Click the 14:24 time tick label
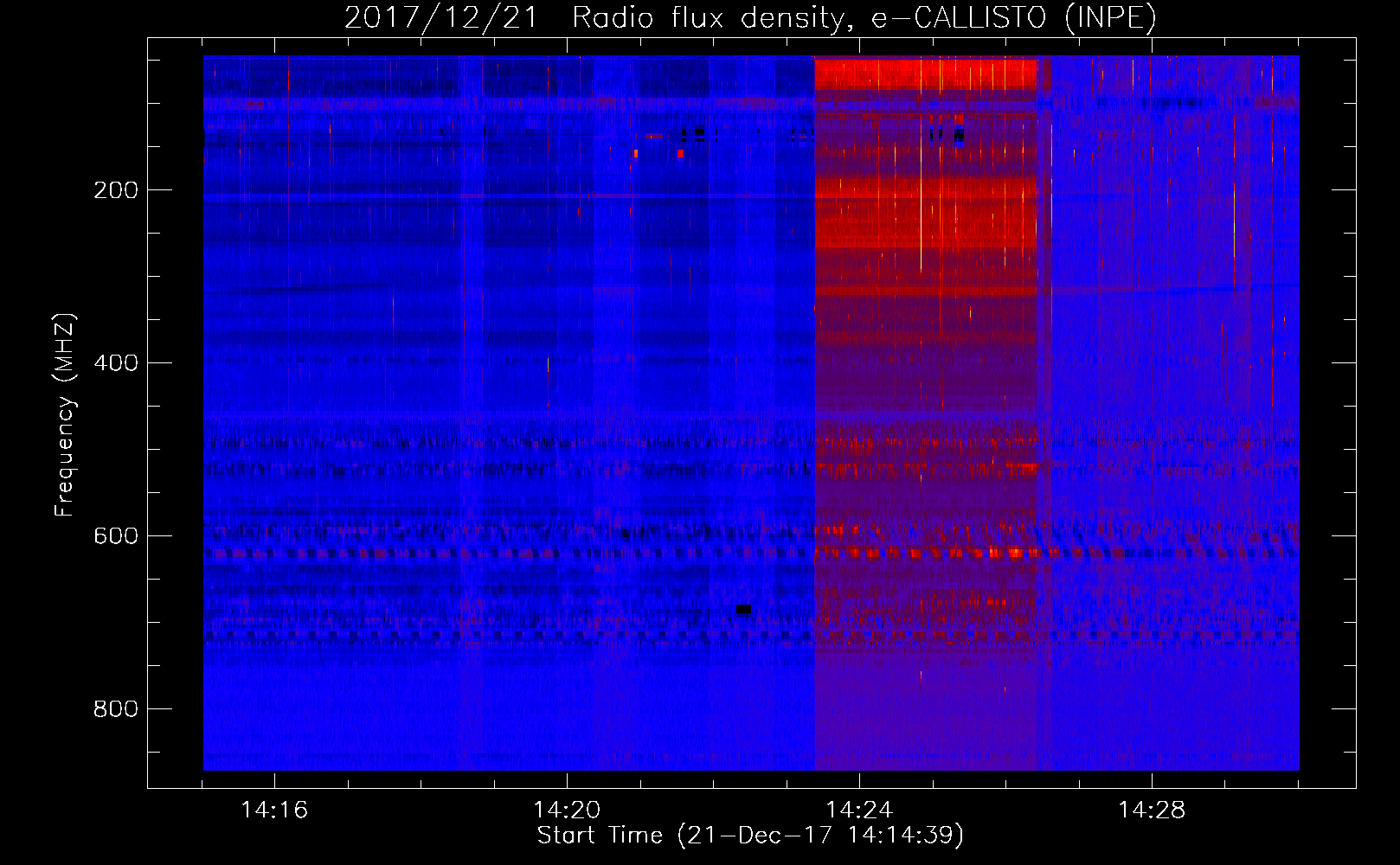Screen dimensions: 1400x865 coord(859,811)
